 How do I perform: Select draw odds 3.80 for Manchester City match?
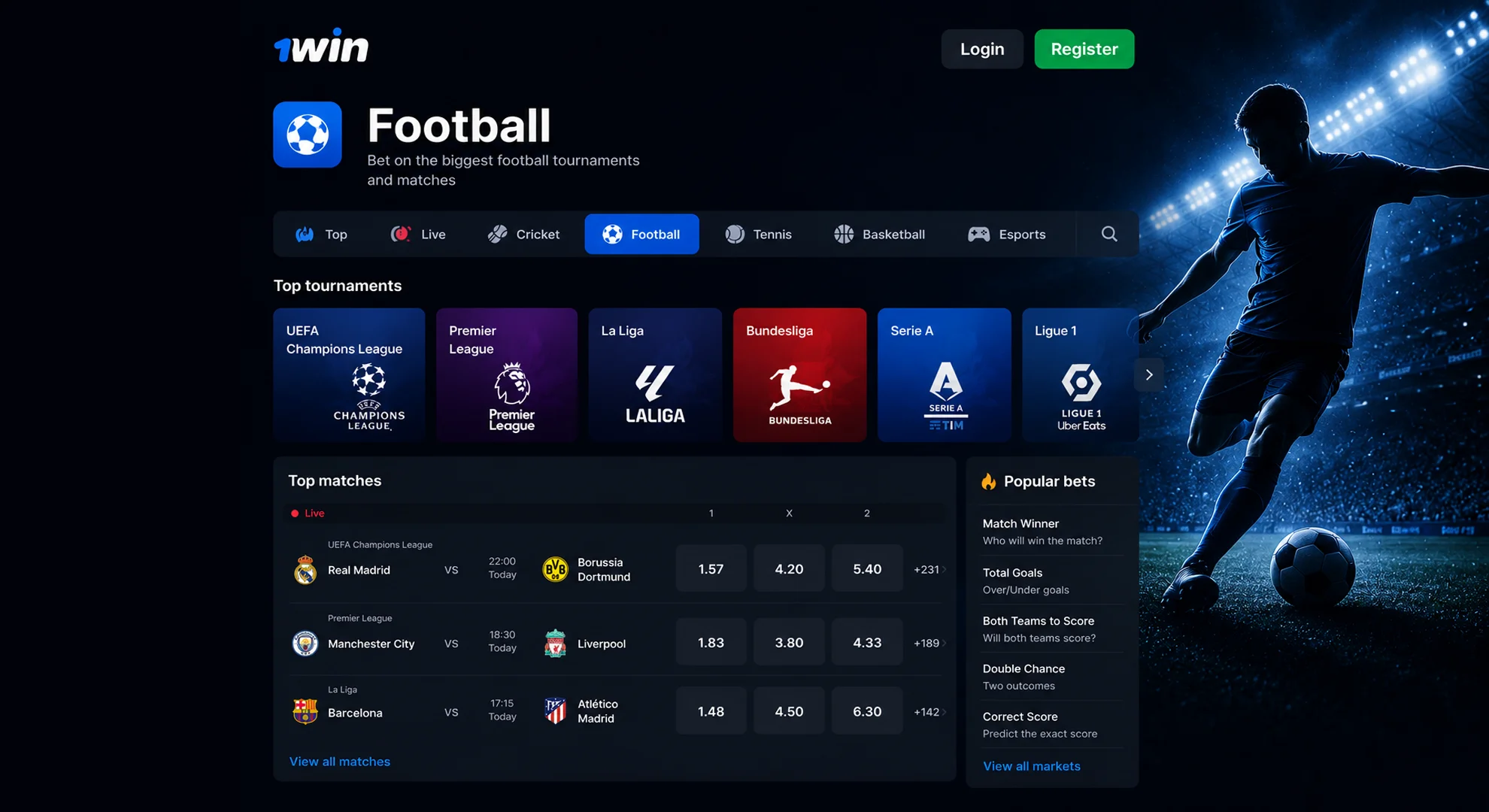[789, 642]
